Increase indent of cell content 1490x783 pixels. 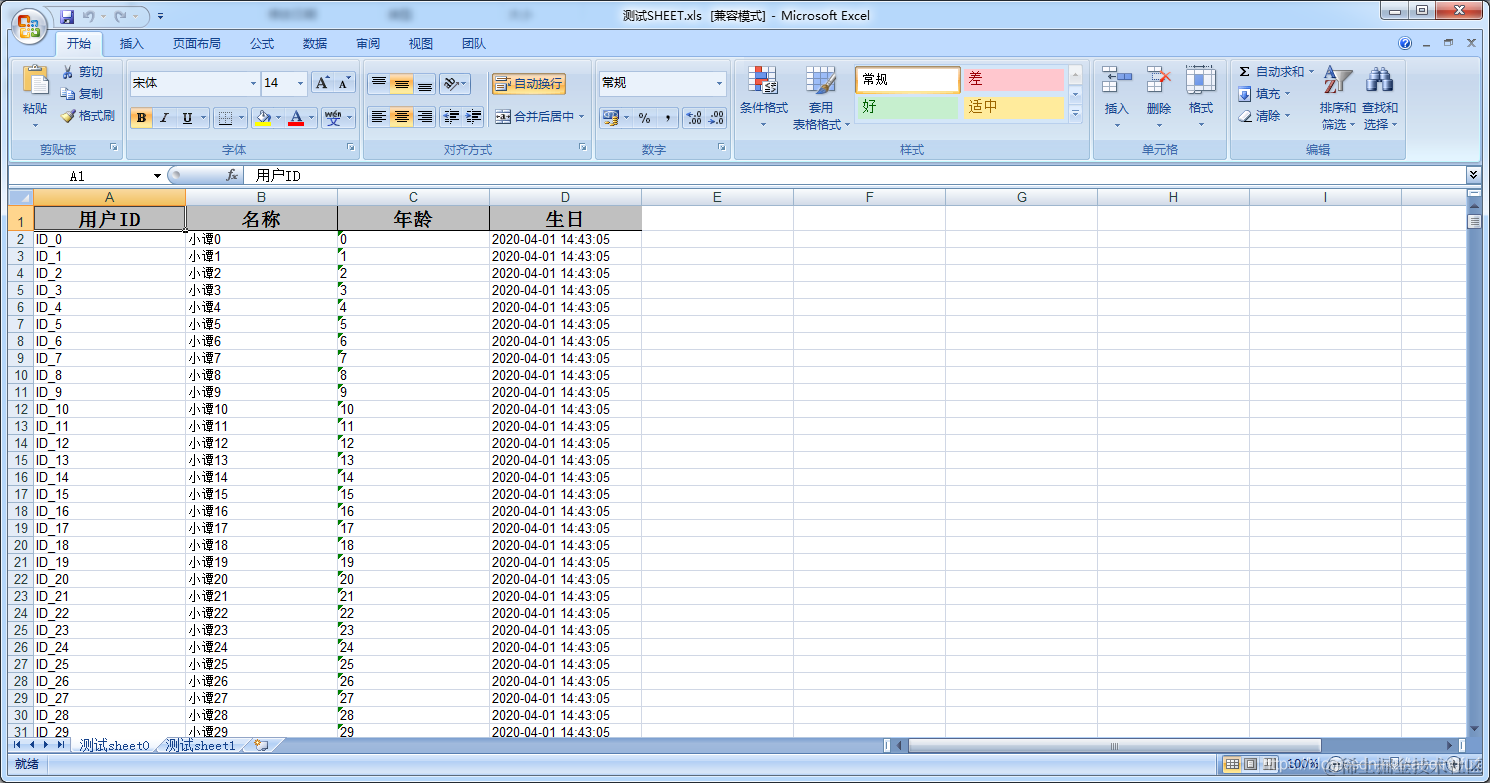point(474,117)
